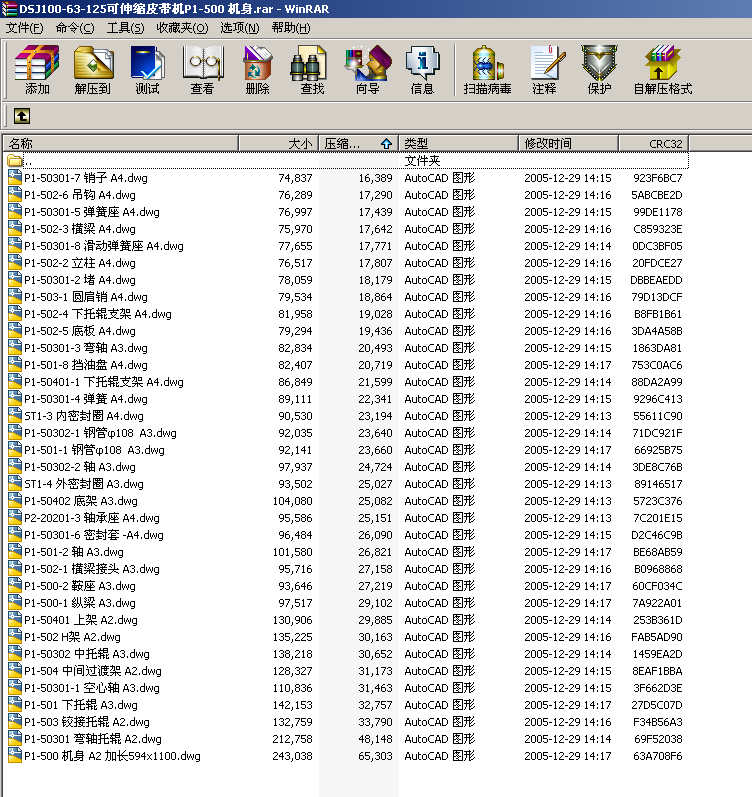Open the 收藏夹(O) menu
The height and width of the screenshot is (797, 752).
coord(182,28)
